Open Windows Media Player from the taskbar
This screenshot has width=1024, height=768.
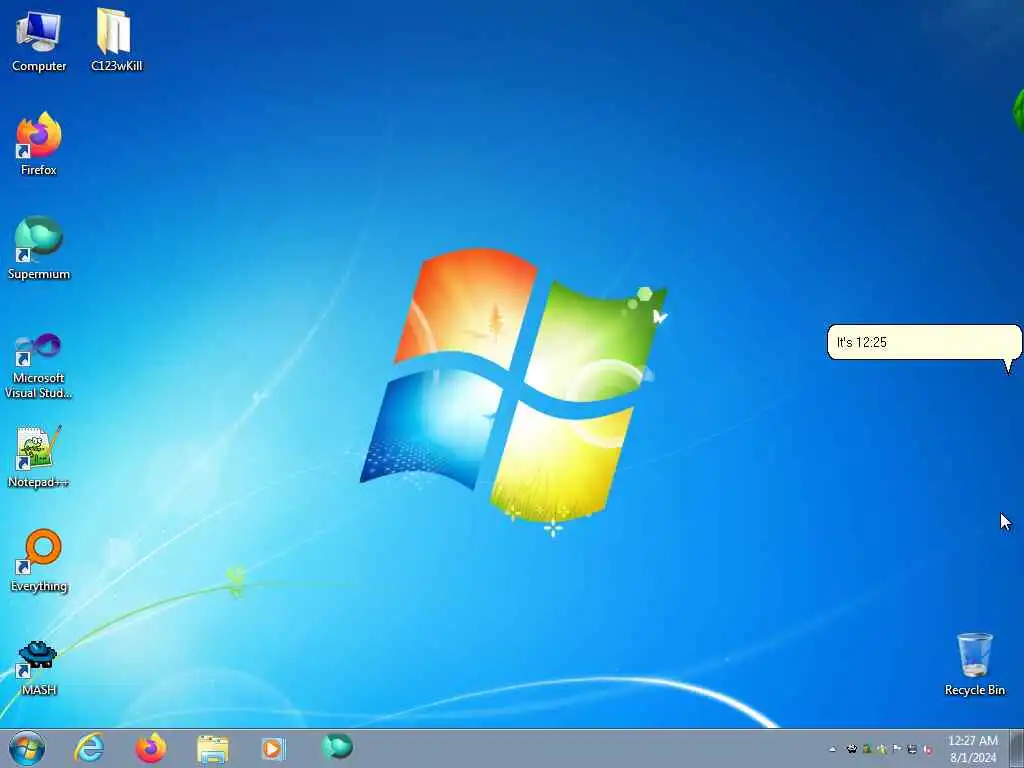click(273, 748)
